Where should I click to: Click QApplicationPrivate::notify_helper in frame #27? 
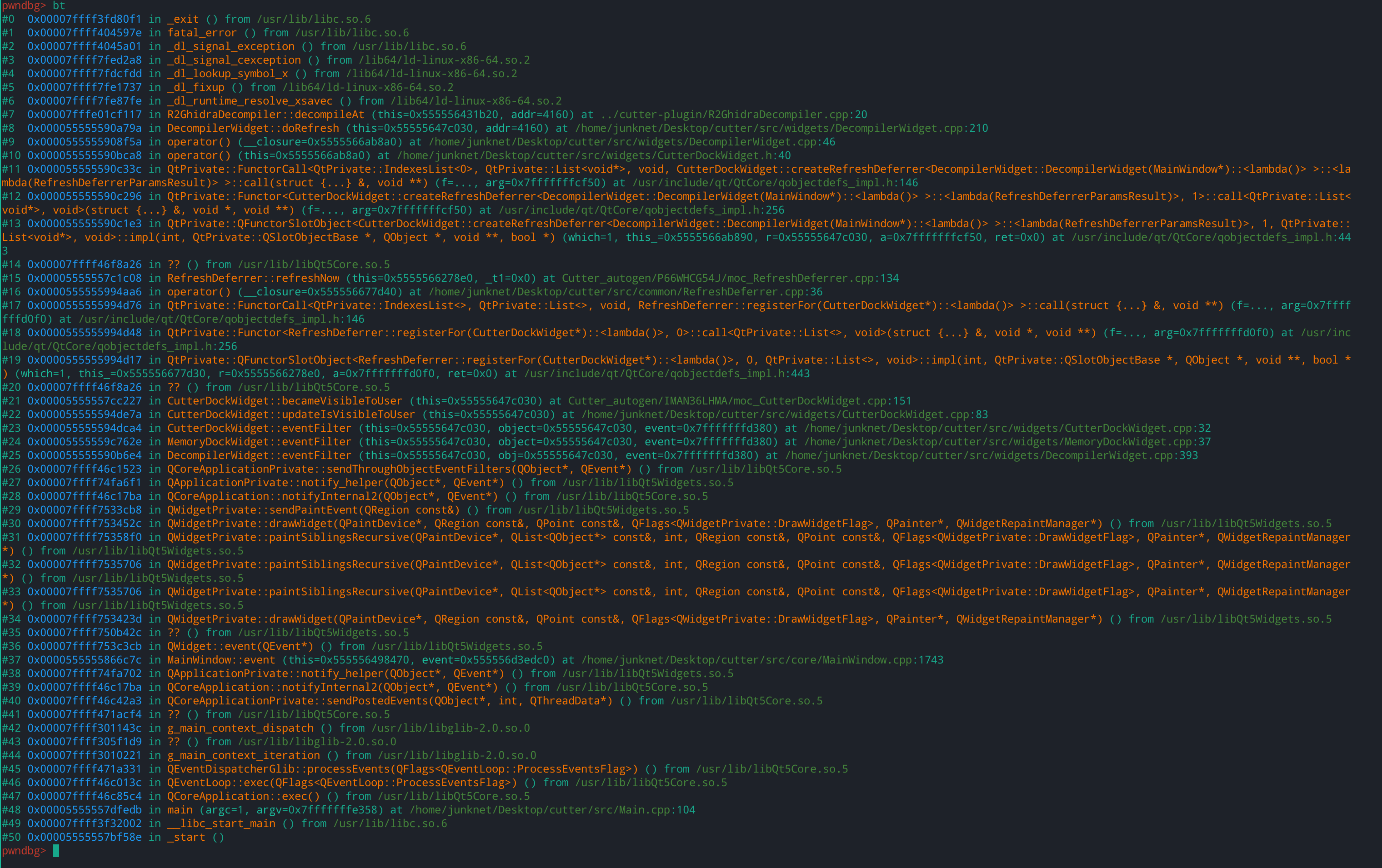272,483
